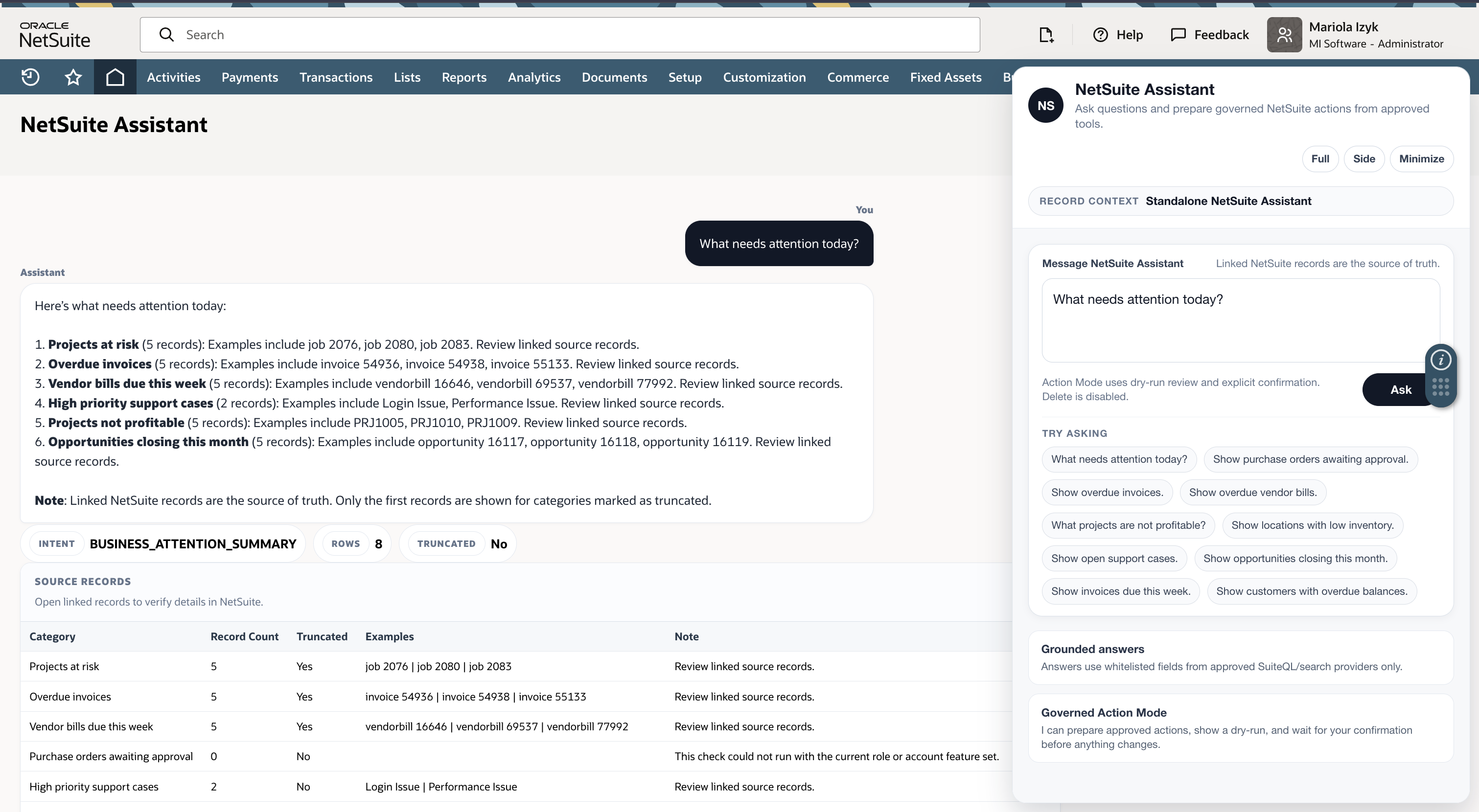Click the Help question mark icon

click(x=1100, y=34)
